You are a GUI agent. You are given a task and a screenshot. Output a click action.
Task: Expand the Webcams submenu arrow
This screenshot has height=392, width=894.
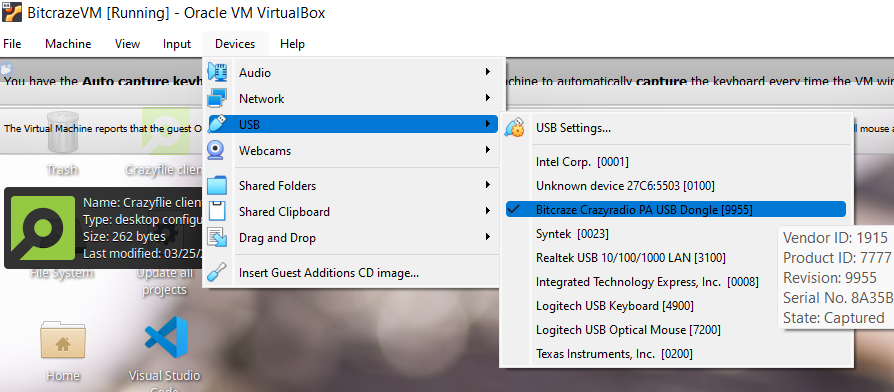pyautogui.click(x=487, y=150)
